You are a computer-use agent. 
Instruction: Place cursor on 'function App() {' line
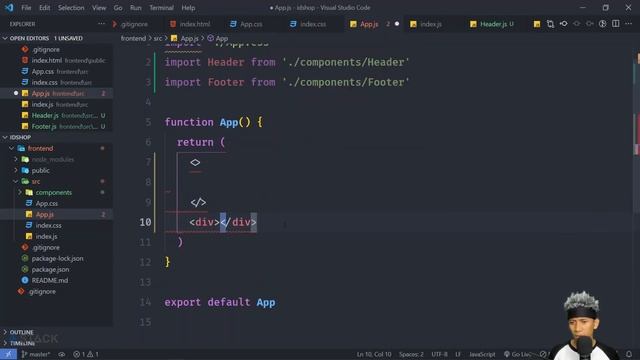(x=213, y=122)
